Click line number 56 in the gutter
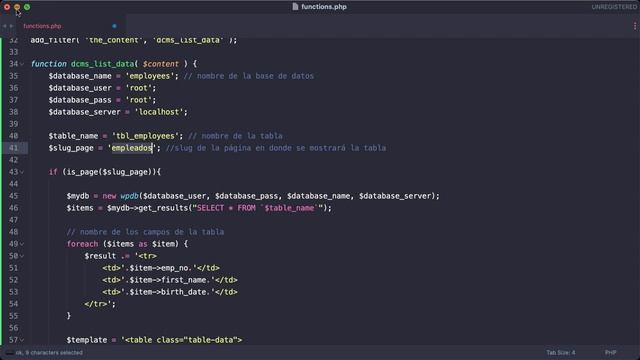The height and width of the screenshot is (360, 640). point(13,328)
